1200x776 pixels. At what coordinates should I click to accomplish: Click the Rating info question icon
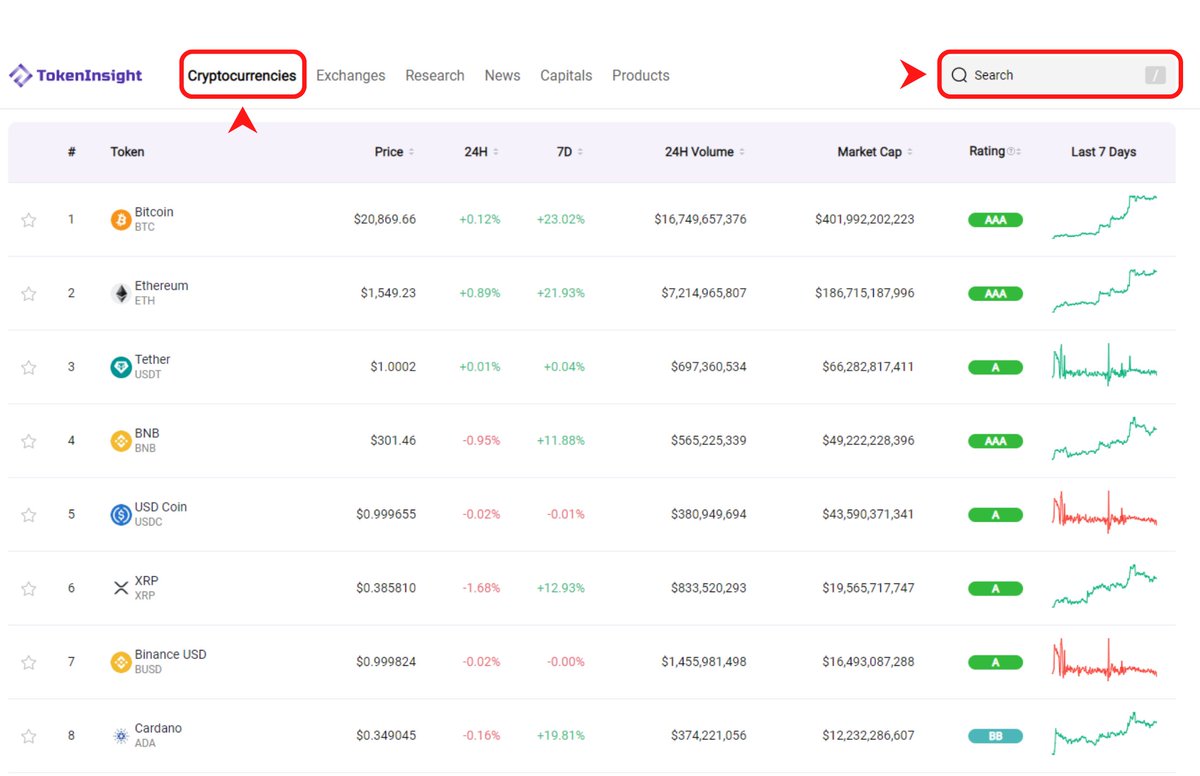[x=1011, y=152]
